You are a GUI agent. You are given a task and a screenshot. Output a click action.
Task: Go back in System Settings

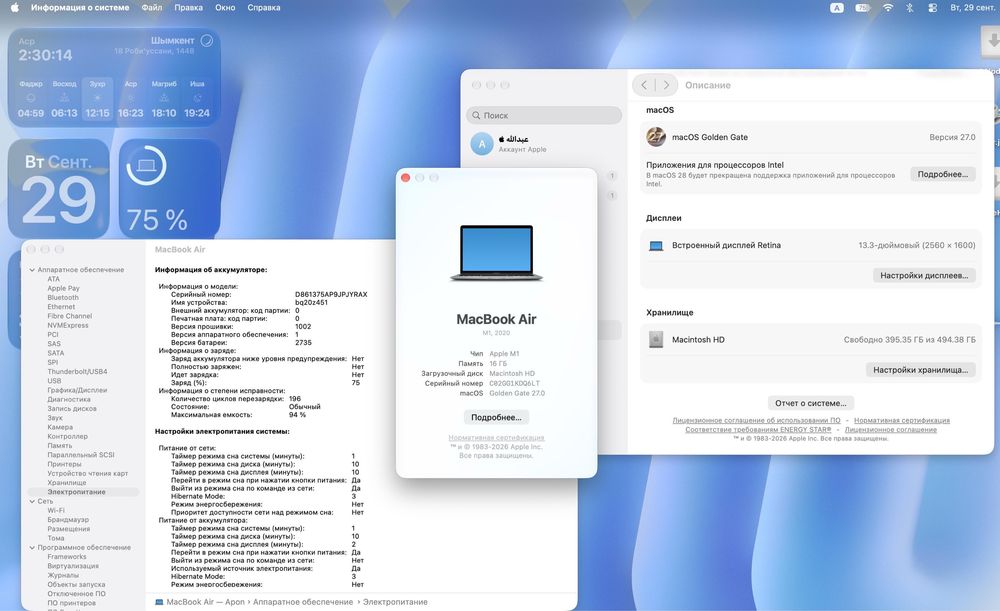click(644, 85)
